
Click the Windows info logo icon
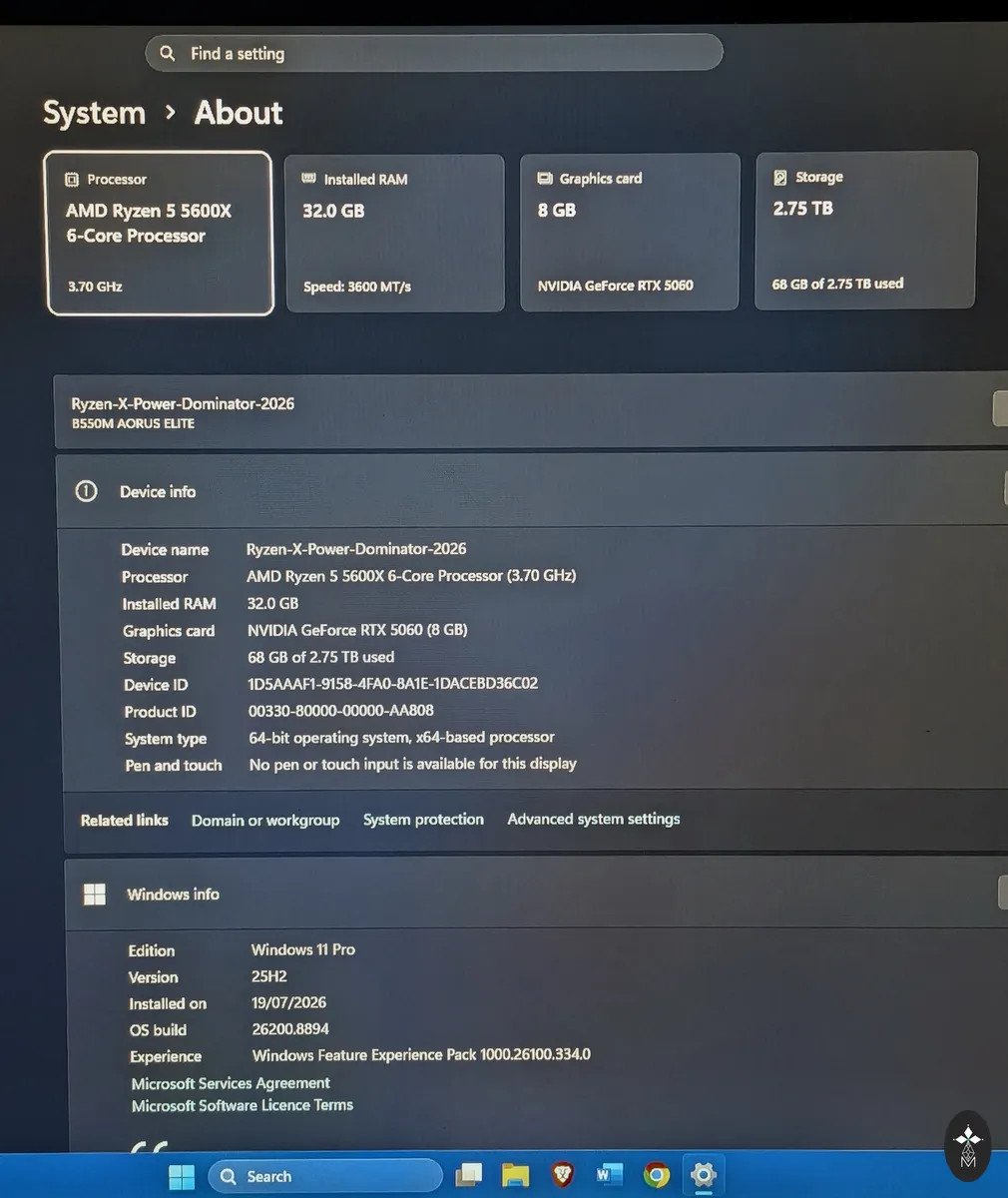click(95, 894)
